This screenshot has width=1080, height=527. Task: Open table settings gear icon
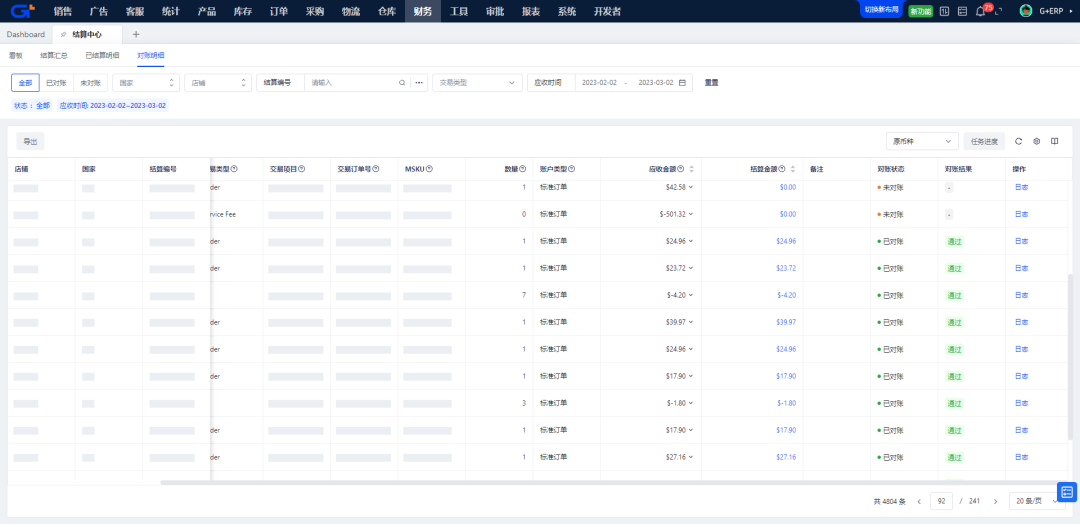click(x=1037, y=141)
